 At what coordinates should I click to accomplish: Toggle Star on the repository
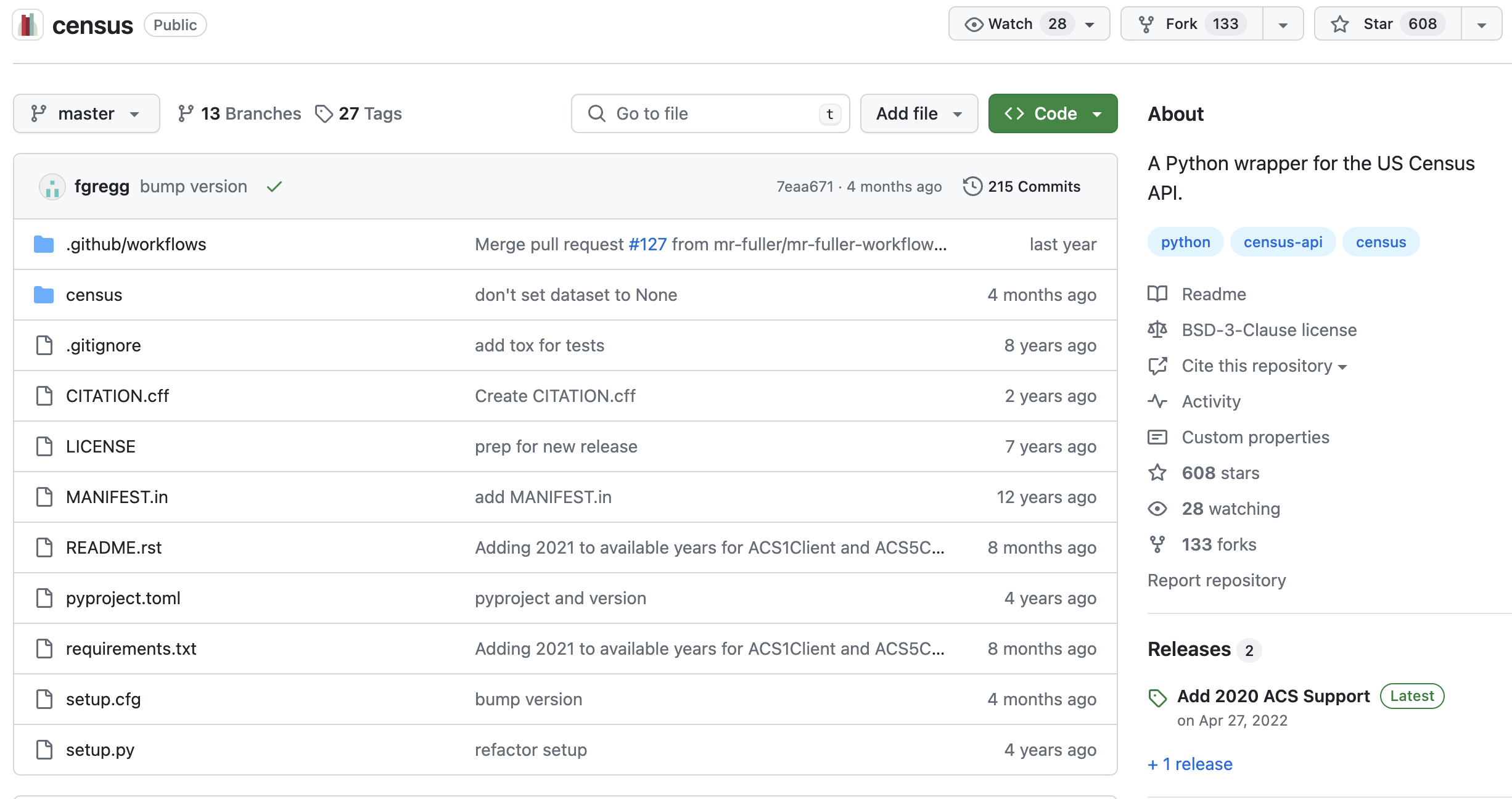pyautogui.click(x=1387, y=24)
